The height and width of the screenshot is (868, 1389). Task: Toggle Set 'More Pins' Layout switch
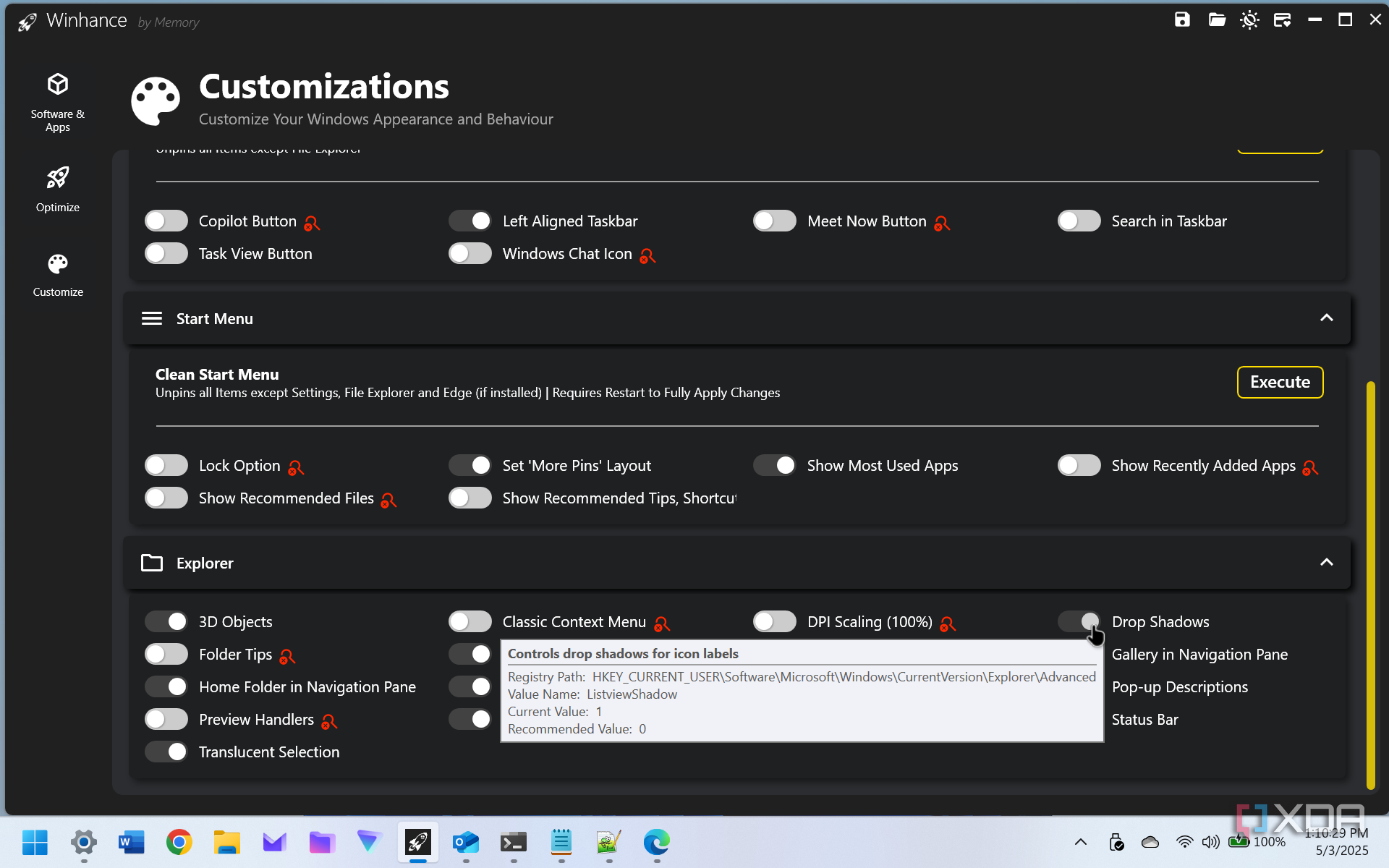pyautogui.click(x=470, y=465)
